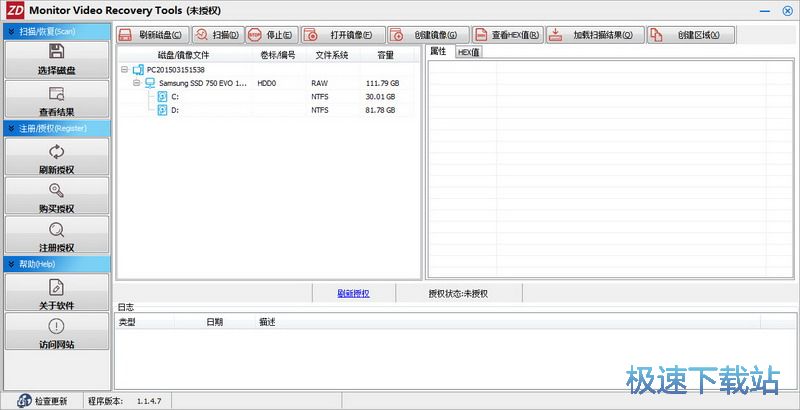Click the 刷新授权 sidebar refresh icon
800x410 pixels.
coord(56,152)
